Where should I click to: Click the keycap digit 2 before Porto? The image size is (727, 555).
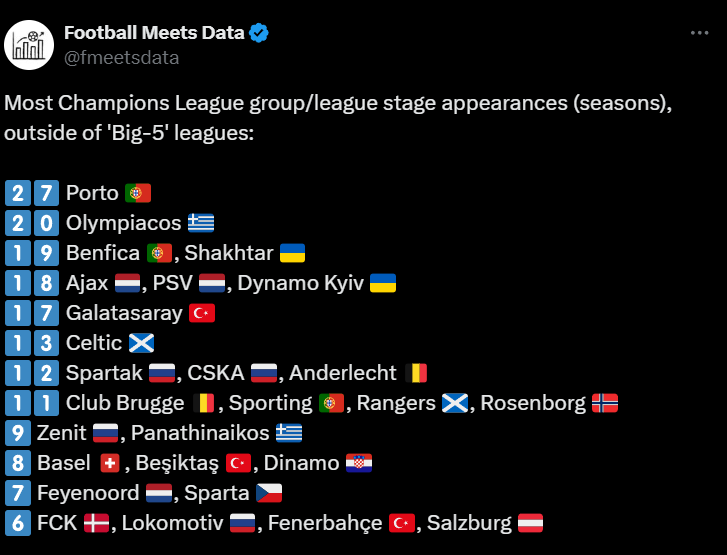point(18,193)
